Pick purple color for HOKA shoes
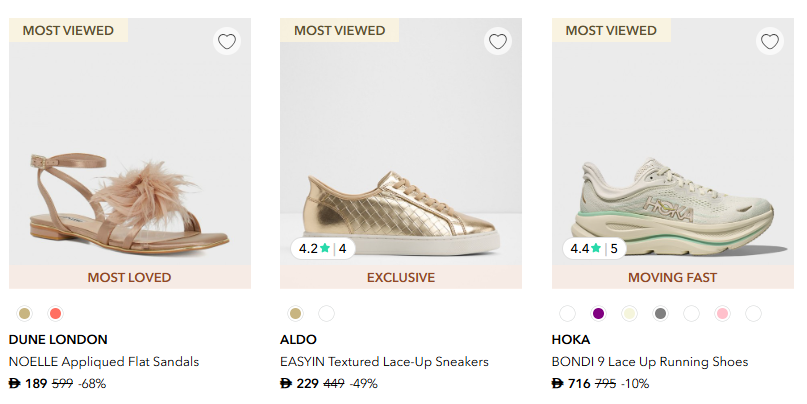 [x=598, y=313]
